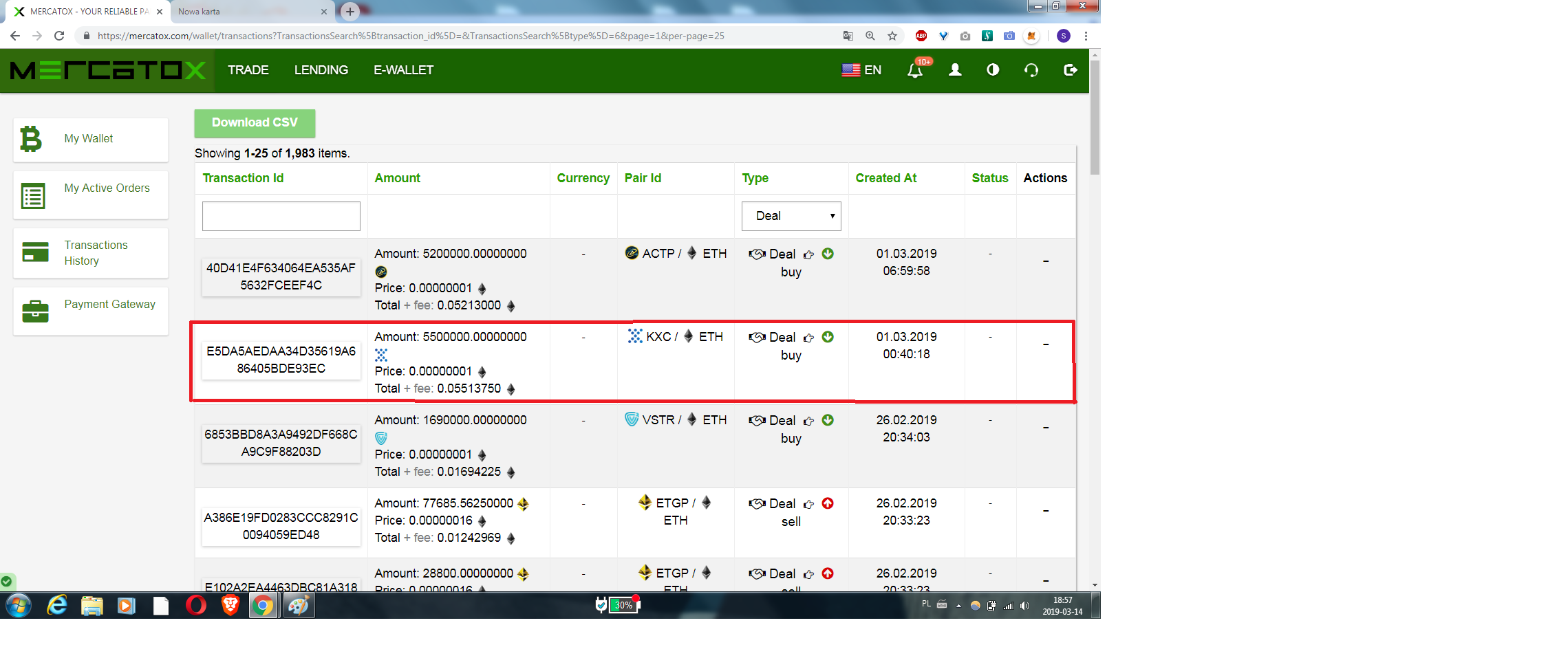
Task: Click the Total + fee 0.05513750 value
Action: [x=469, y=388]
